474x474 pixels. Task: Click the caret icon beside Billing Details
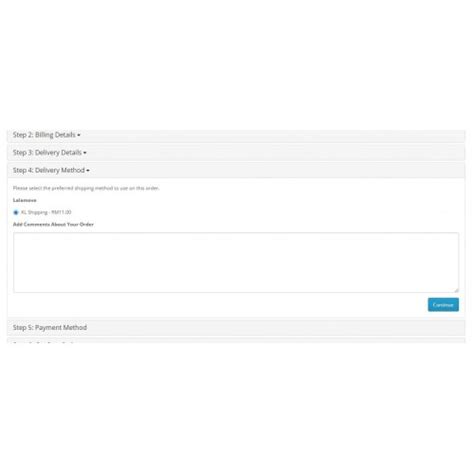coord(79,135)
